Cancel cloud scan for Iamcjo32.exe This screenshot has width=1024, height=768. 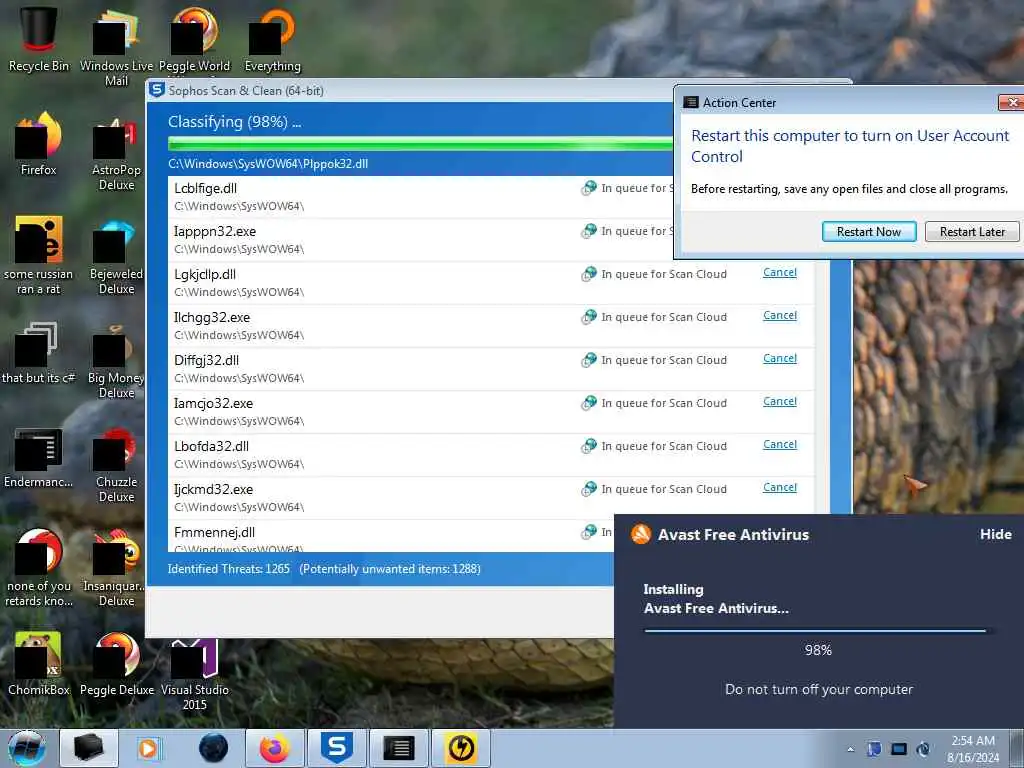coord(780,402)
